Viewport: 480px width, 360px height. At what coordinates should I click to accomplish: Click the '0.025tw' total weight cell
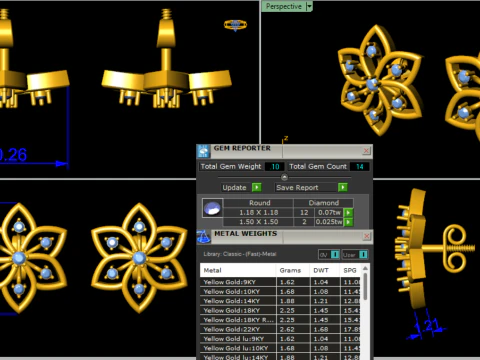tap(329, 222)
